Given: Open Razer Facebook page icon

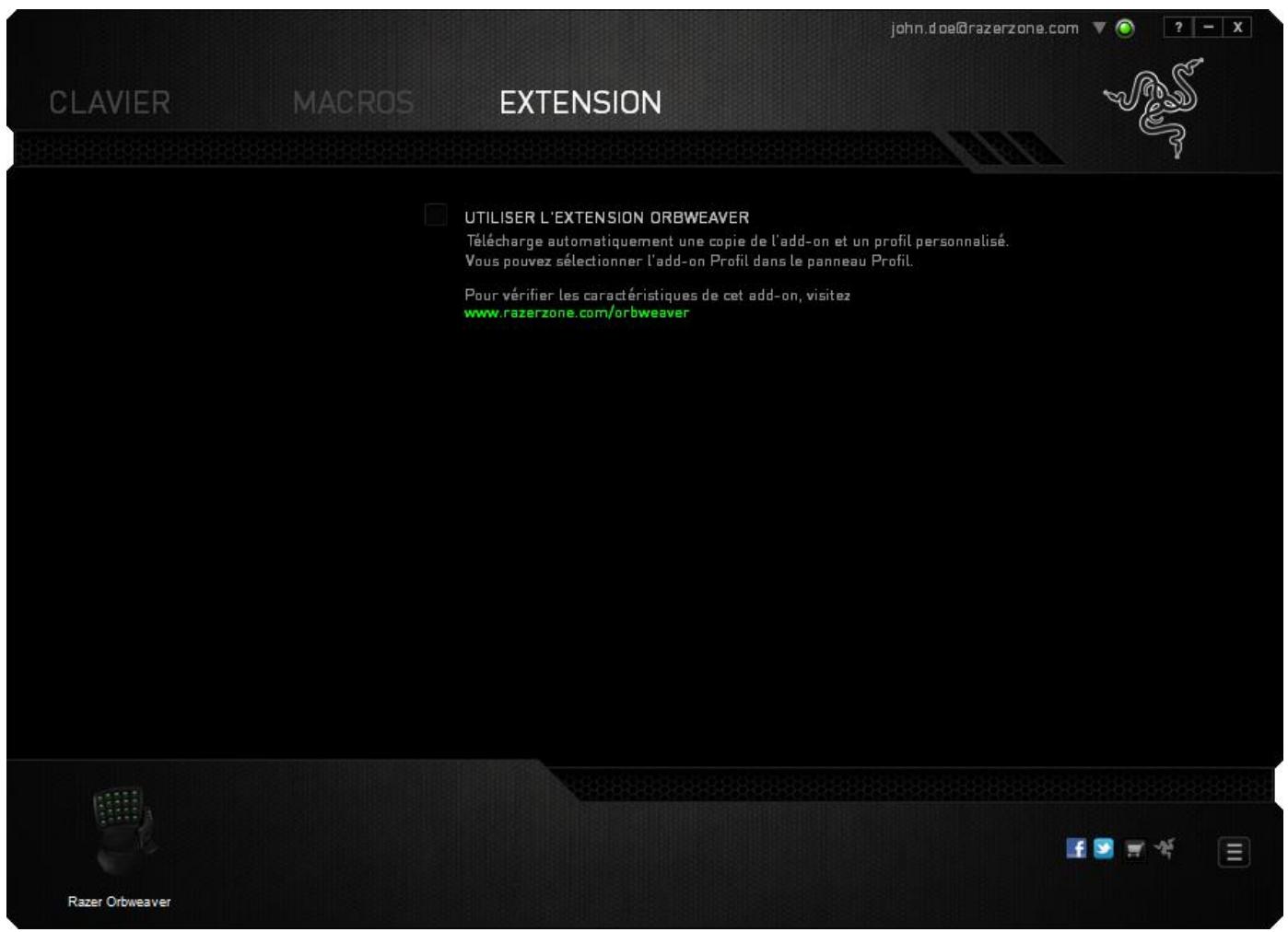Looking at the screenshot, I should 1076,848.
